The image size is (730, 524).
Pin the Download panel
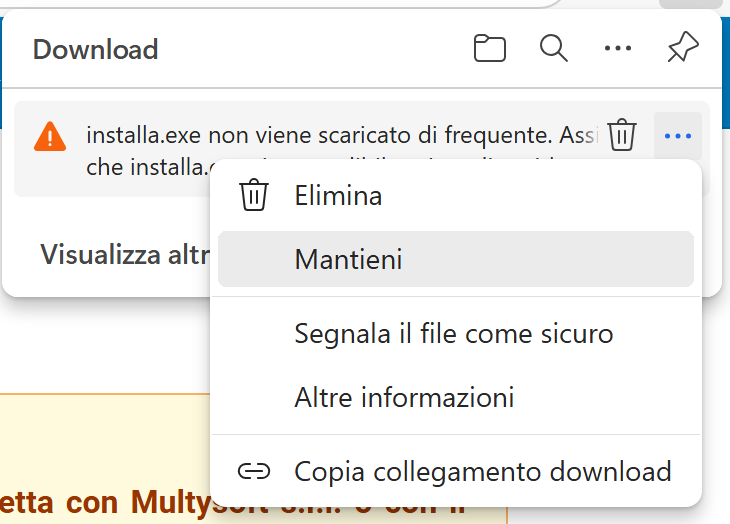[x=683, y=48]
